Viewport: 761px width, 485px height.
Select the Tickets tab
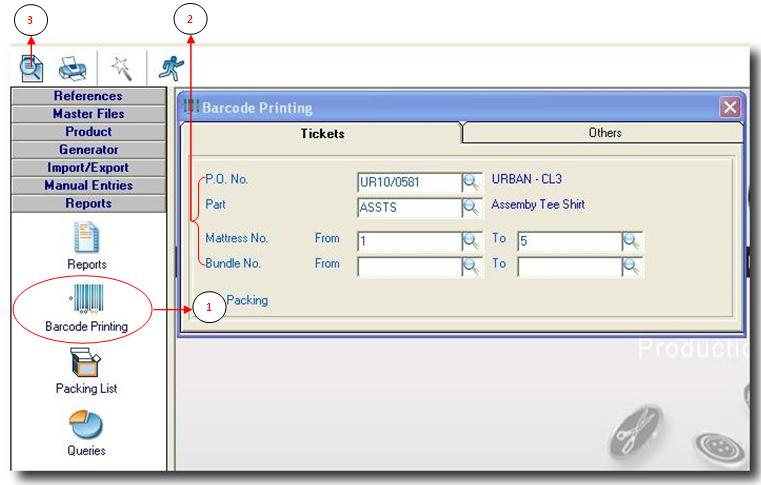coord(322,134)
